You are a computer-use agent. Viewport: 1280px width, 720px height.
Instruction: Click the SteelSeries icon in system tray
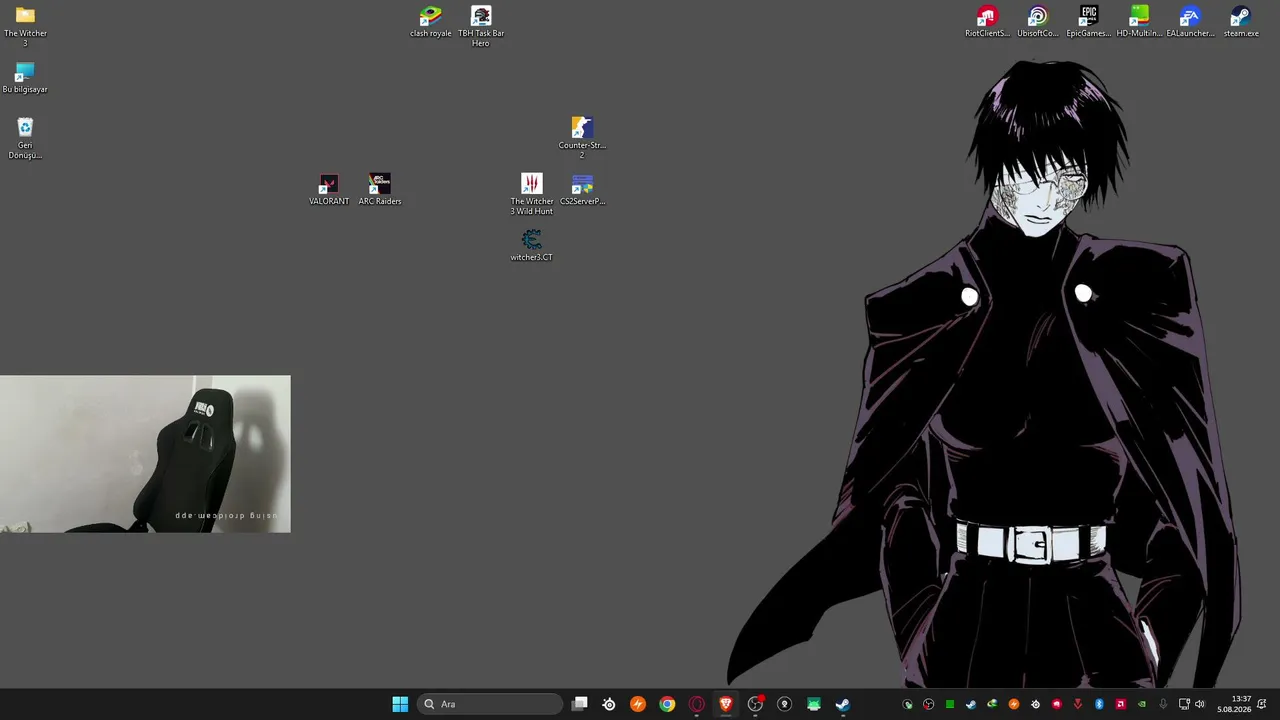(1035, 704)
